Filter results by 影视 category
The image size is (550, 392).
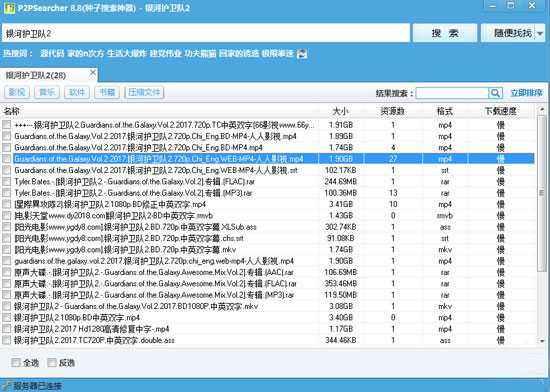(17, 93)
